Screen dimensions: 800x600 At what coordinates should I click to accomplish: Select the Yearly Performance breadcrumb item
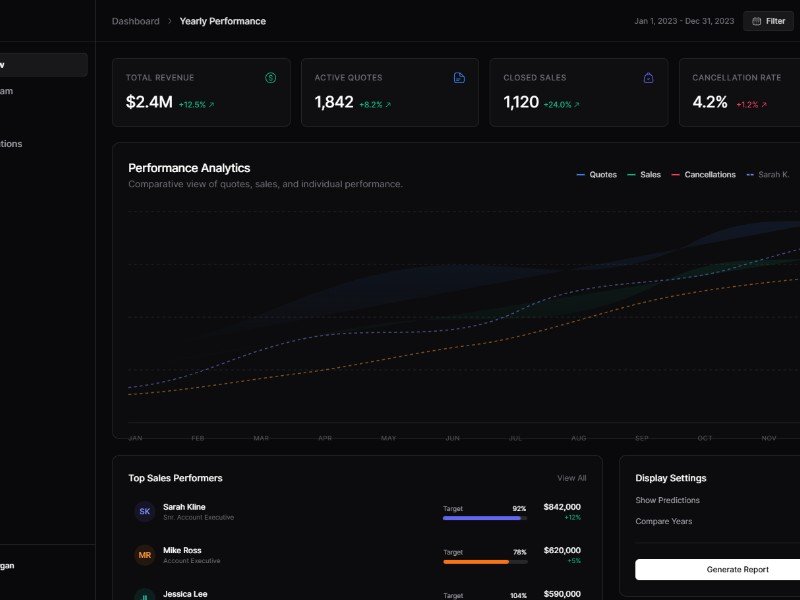point(222,21)
